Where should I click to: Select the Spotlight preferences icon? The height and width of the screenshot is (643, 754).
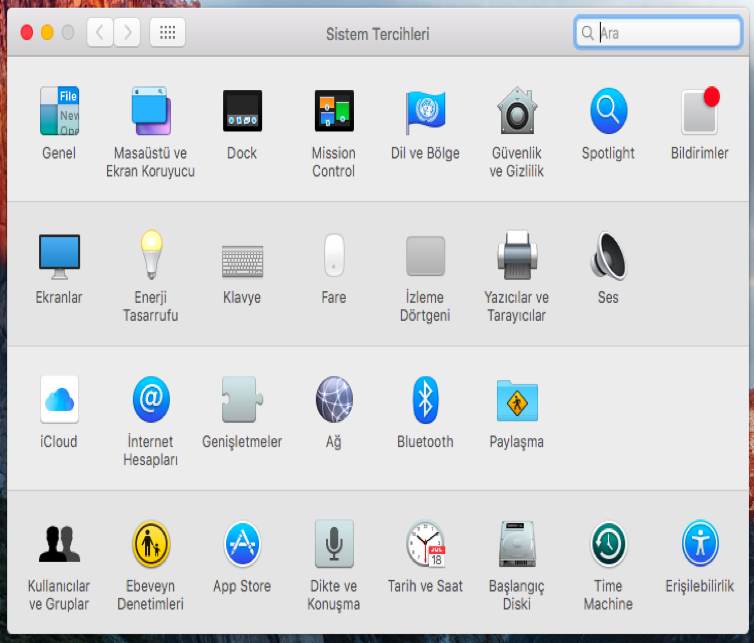pos(608,111)
